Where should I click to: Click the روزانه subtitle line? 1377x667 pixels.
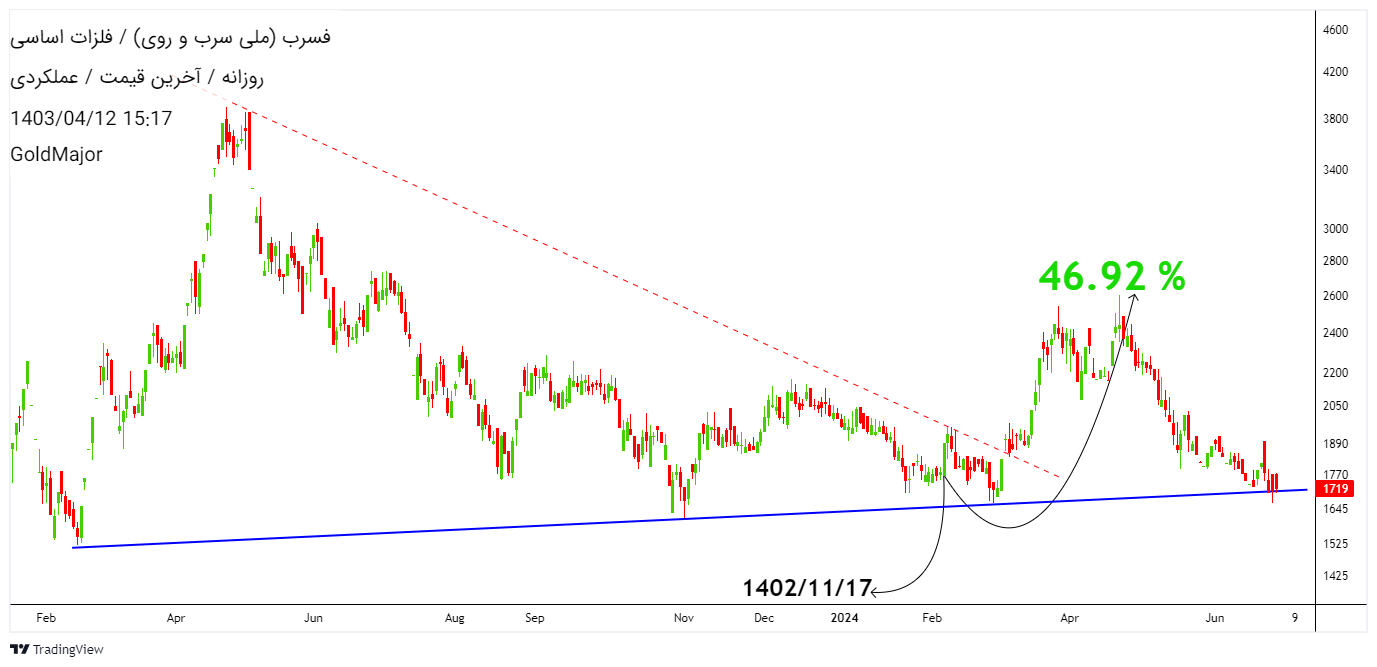click(x=138, y=78)
